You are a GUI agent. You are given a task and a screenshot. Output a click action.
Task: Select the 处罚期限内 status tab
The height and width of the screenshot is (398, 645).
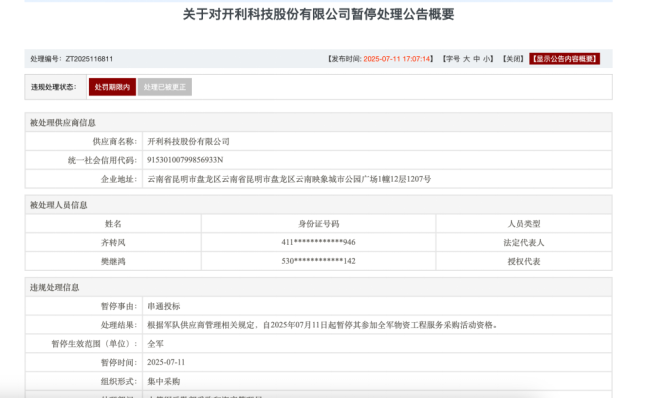click(x=112, y=87)
